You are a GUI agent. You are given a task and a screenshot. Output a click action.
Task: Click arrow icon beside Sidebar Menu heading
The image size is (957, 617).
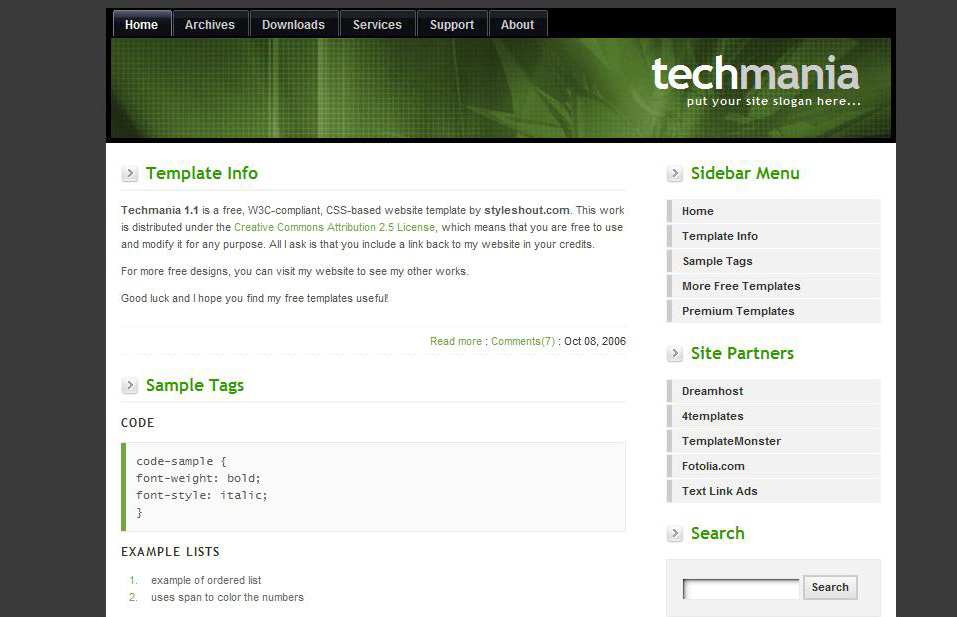click(x=675, y=174)
